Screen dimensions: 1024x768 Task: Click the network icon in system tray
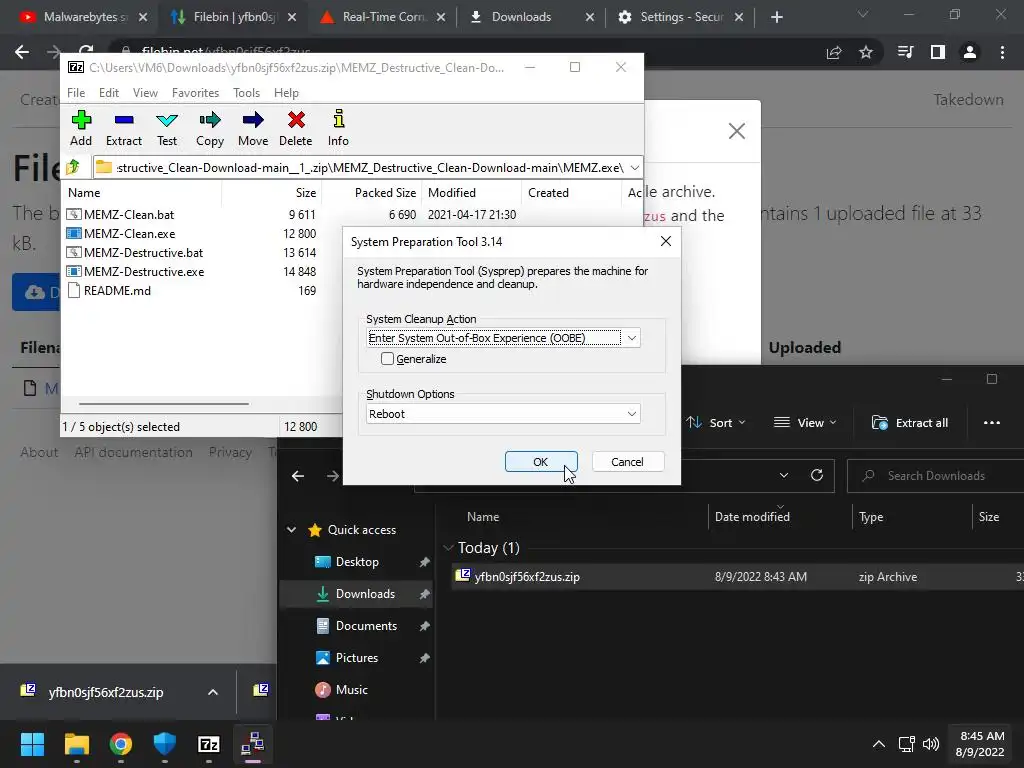pyautogui.click(x=906, y=744)
